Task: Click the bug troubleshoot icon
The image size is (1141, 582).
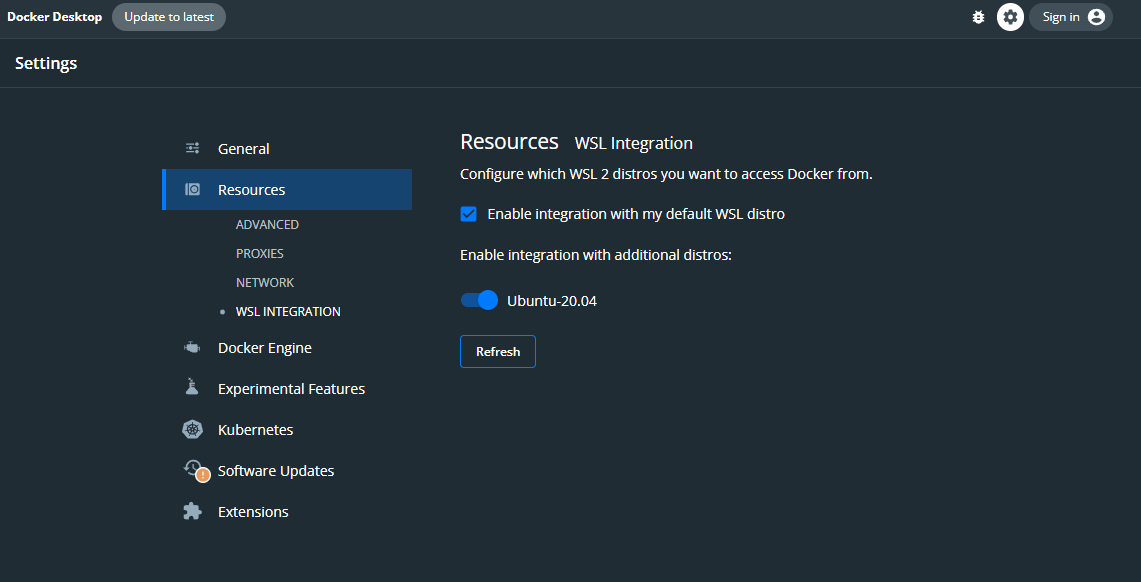Action: pos(978,17)
